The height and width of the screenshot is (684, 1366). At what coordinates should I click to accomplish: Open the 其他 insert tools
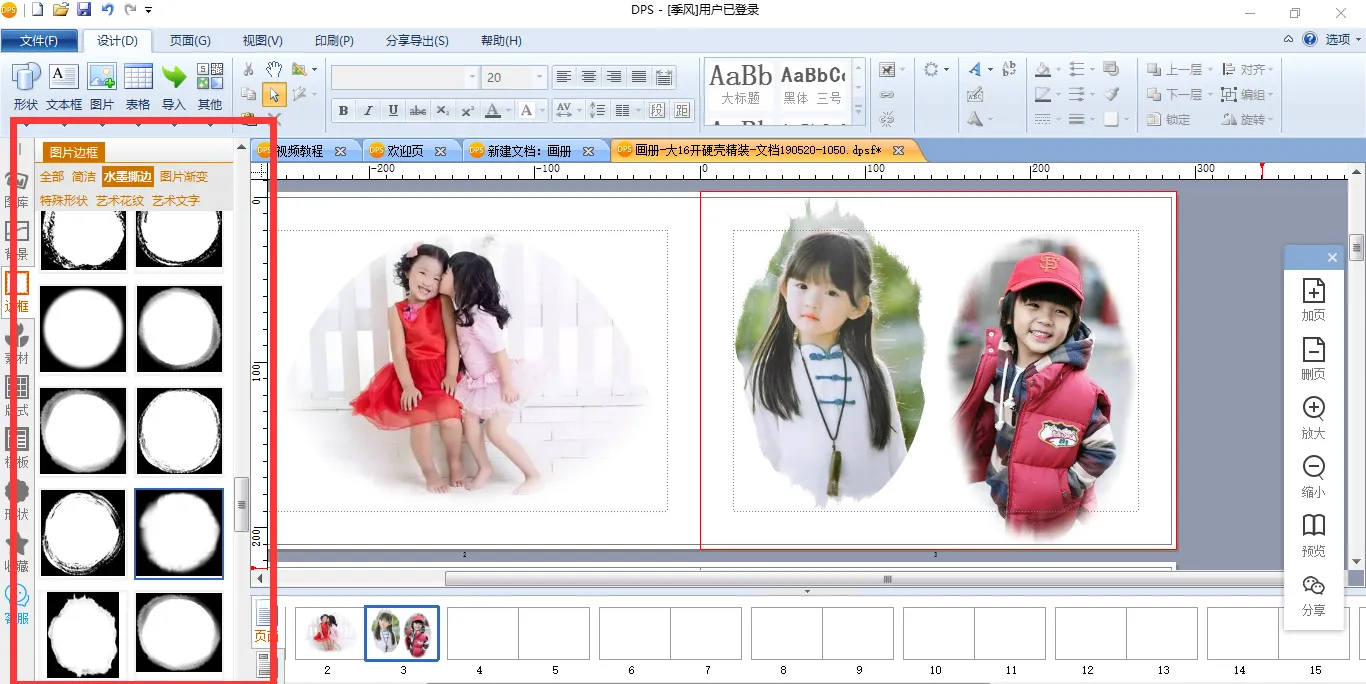[x=210, y=85]
